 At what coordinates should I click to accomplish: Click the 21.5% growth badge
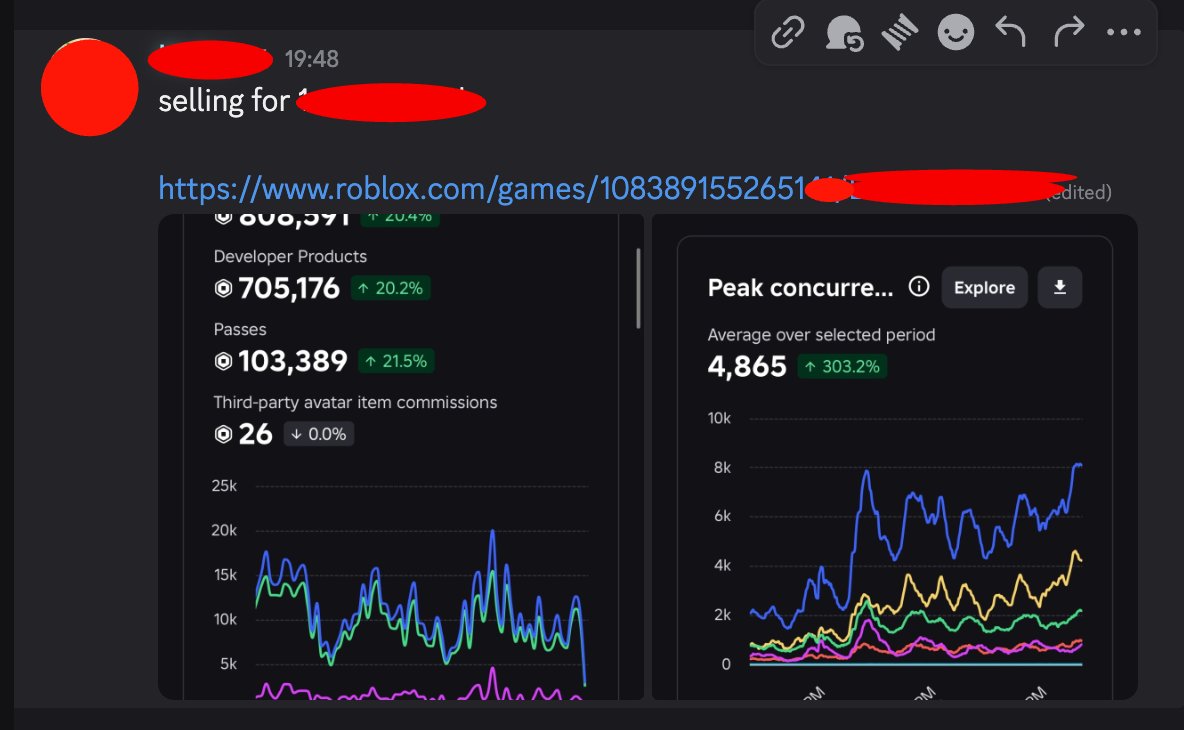tap(396, 361)
